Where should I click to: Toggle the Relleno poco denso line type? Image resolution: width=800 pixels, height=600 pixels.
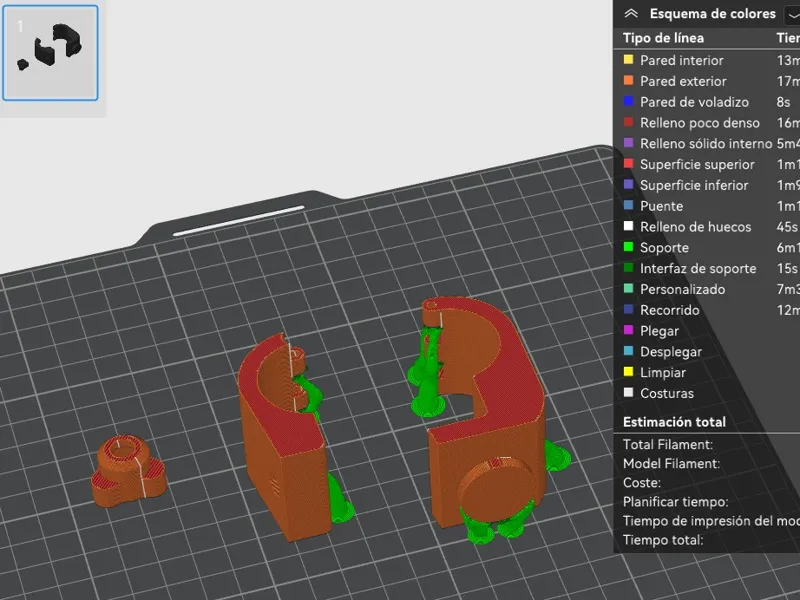pyautogui.click(x=699, y=123)
